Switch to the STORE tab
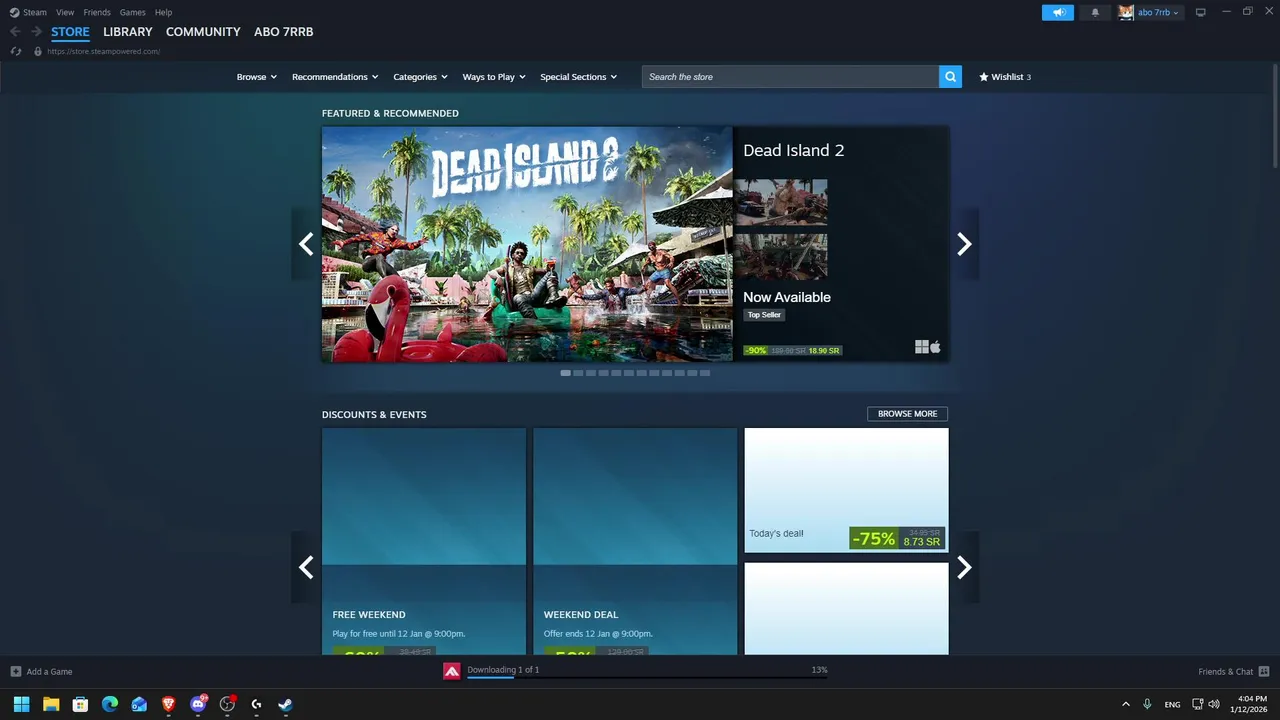This screenshot has width=1280, height=720. coord(70,32)
